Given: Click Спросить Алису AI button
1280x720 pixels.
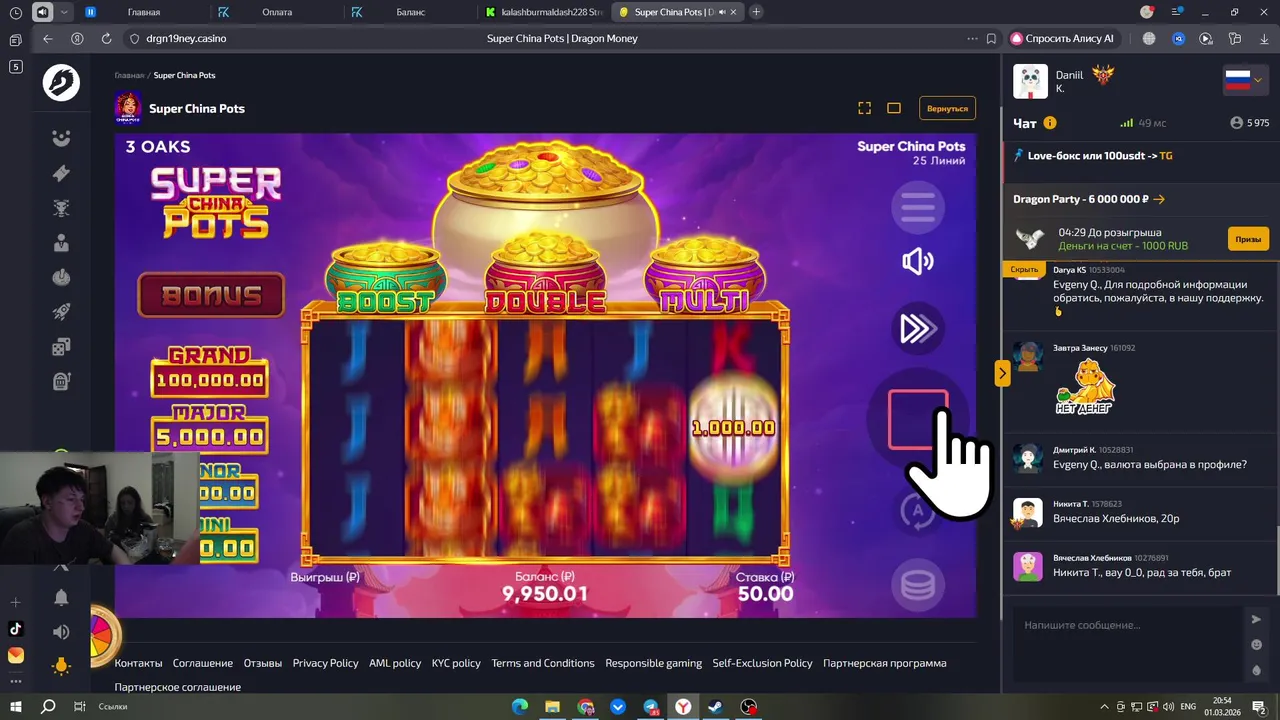Looking at the screenshot, I should [x=1062, y=38].
